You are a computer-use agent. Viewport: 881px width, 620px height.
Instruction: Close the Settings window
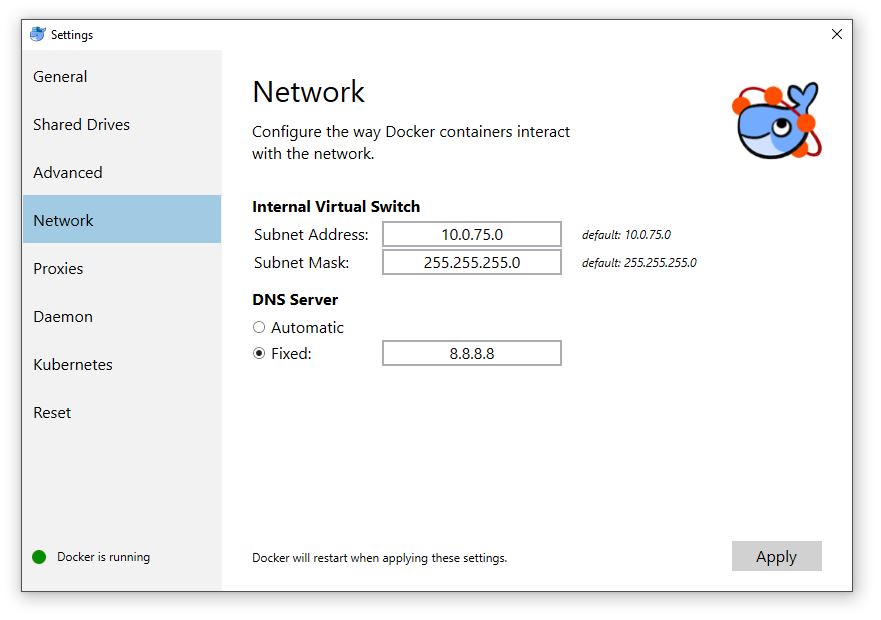837,34
